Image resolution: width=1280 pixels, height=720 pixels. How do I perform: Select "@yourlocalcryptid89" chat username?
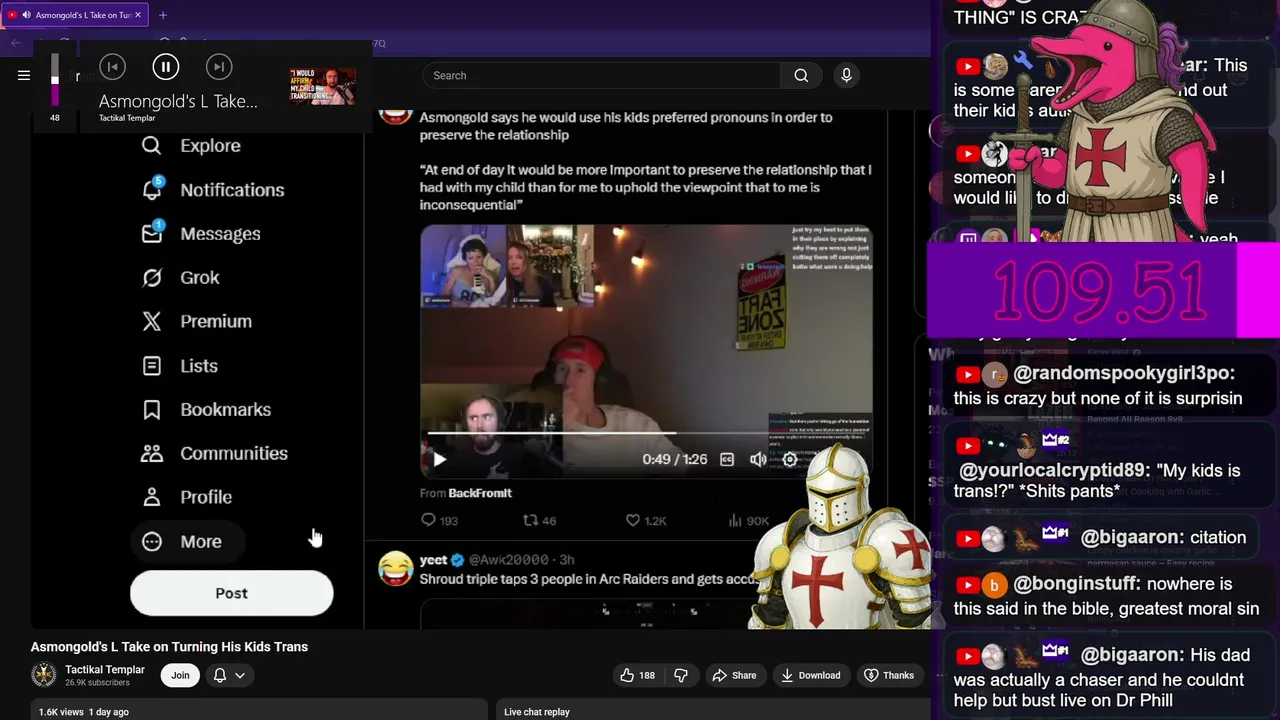(x=1055, y=470)
